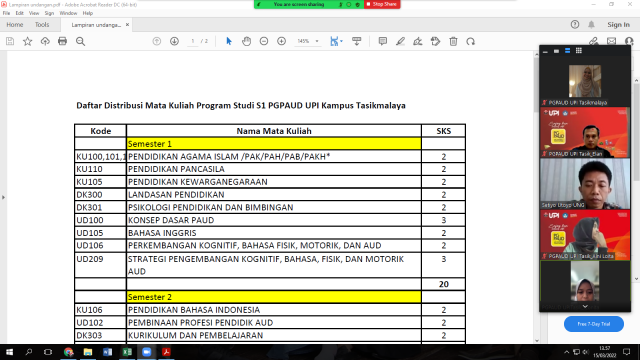Share a link to the file
640x360 pixels.
point(593,41)
